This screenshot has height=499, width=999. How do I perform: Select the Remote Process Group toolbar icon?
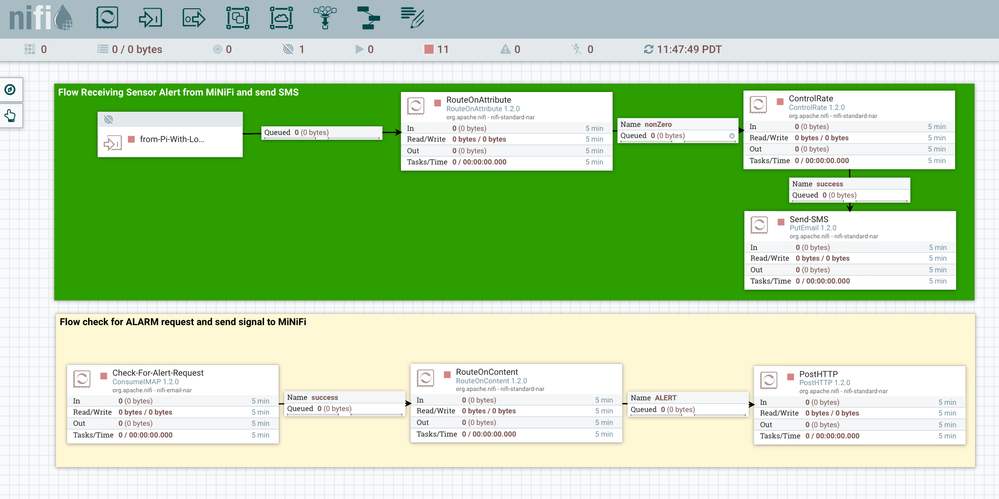[281, 18]
